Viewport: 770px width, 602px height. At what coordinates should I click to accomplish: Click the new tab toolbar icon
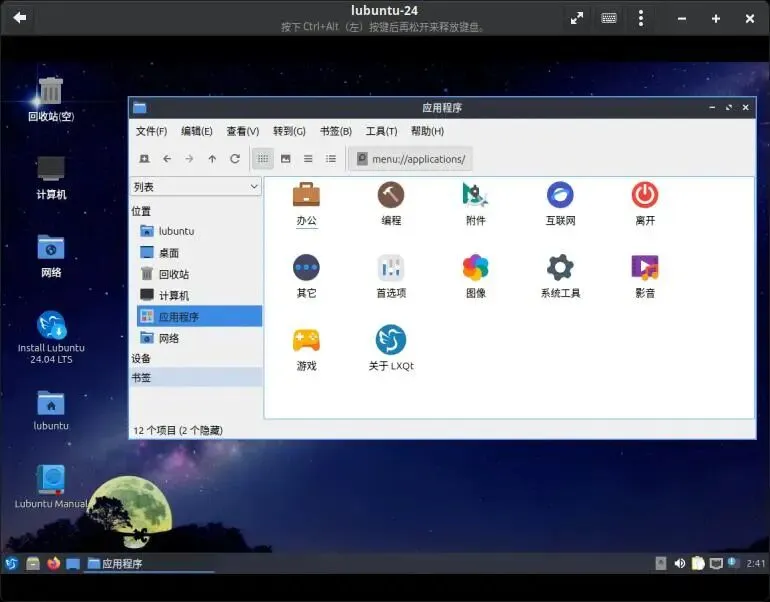pos(144,159)
